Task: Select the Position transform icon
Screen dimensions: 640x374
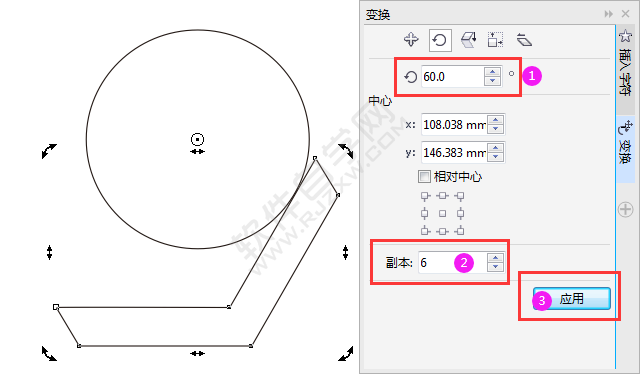Action: 411,40
